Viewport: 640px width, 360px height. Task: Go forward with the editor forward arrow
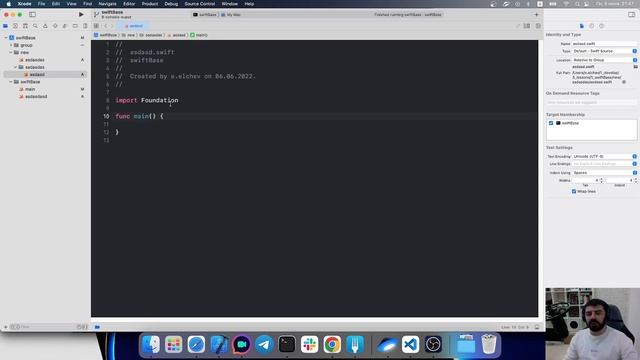(112, 26)
